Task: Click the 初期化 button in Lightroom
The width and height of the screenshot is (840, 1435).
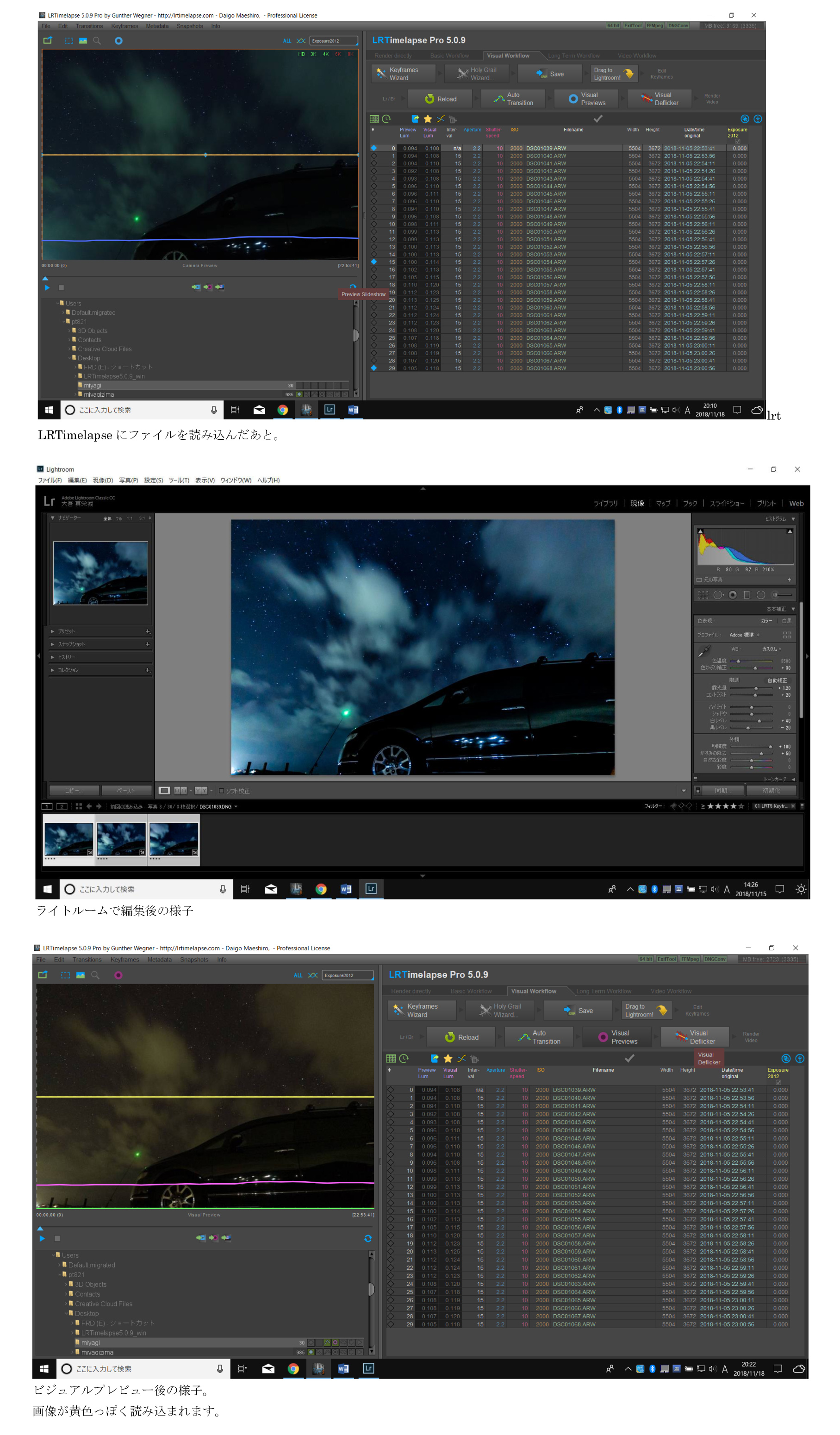Action: point(771,790)
